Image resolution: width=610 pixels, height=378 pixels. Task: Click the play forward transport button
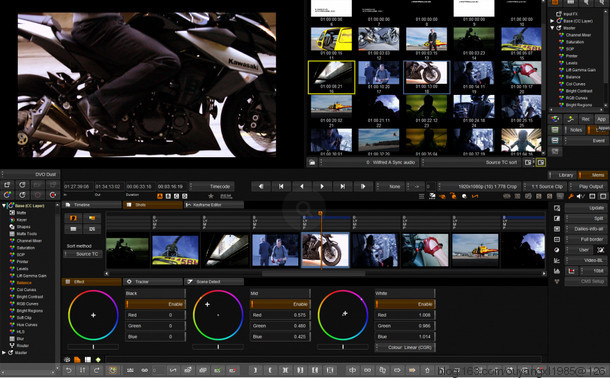tap(322, 186)
